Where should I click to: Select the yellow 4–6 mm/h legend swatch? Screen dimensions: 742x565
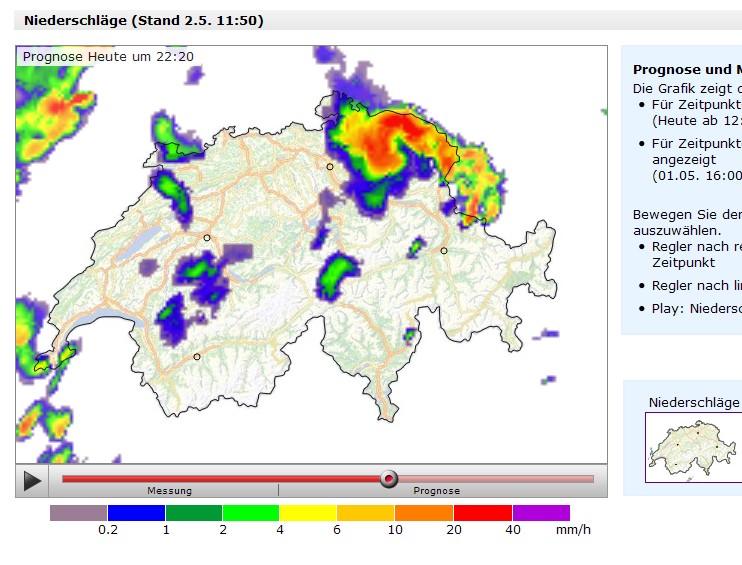click(x=308, y=513)
